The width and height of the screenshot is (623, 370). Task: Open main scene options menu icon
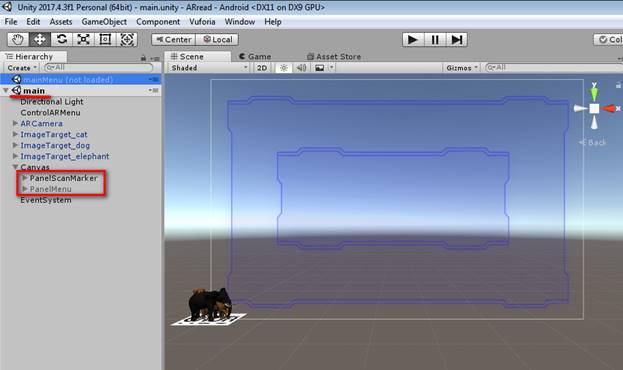(154, 91)
